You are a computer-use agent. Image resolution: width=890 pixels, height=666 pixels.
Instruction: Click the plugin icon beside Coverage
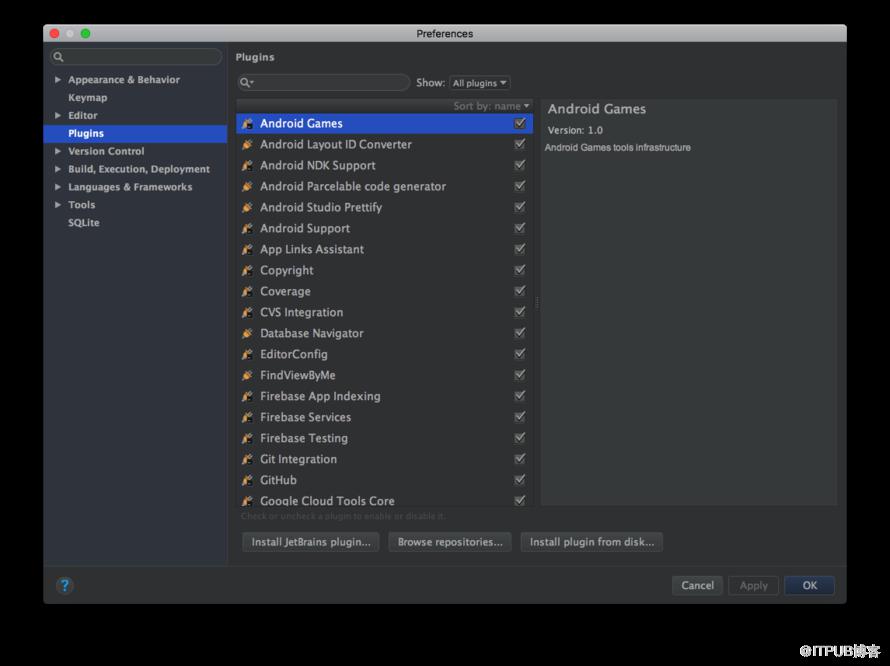click(247, 292)
